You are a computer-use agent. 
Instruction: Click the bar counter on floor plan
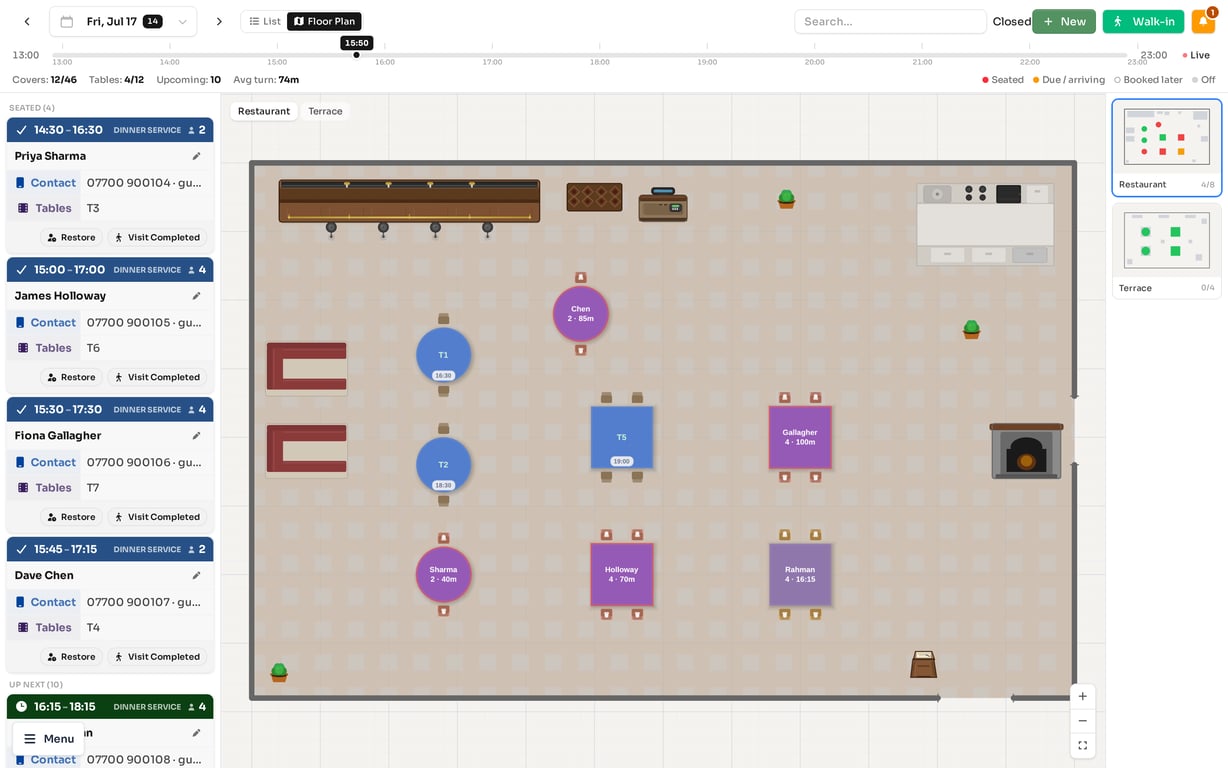[x=409, y=201]
